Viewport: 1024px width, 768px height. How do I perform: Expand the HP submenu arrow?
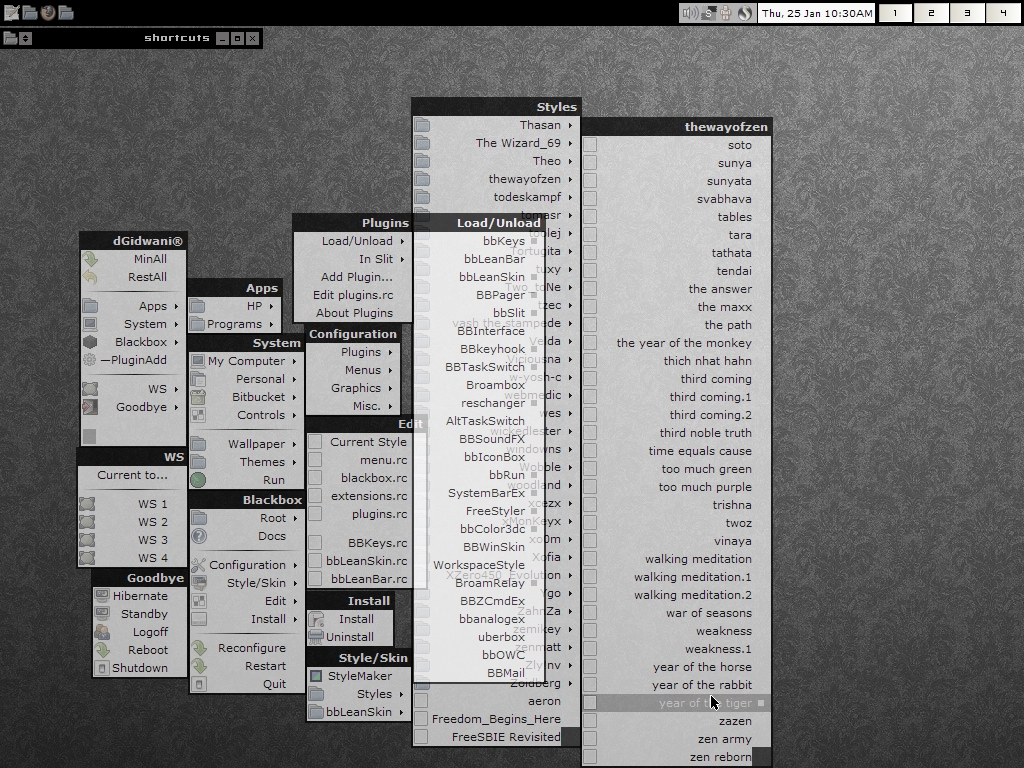(x=271, y=306)
